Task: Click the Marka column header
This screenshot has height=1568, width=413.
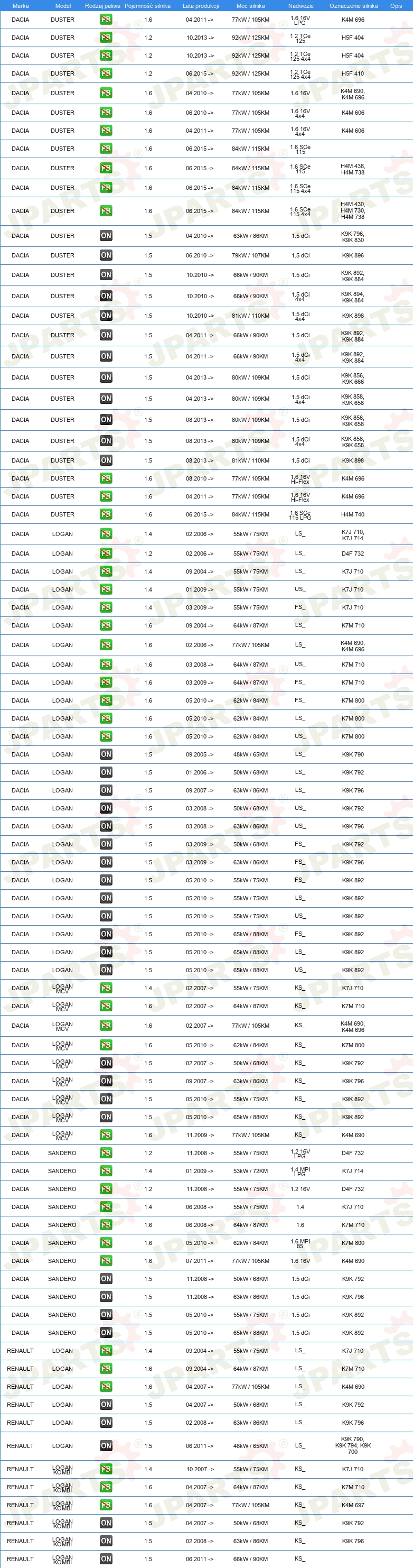Action: [21, 5]
